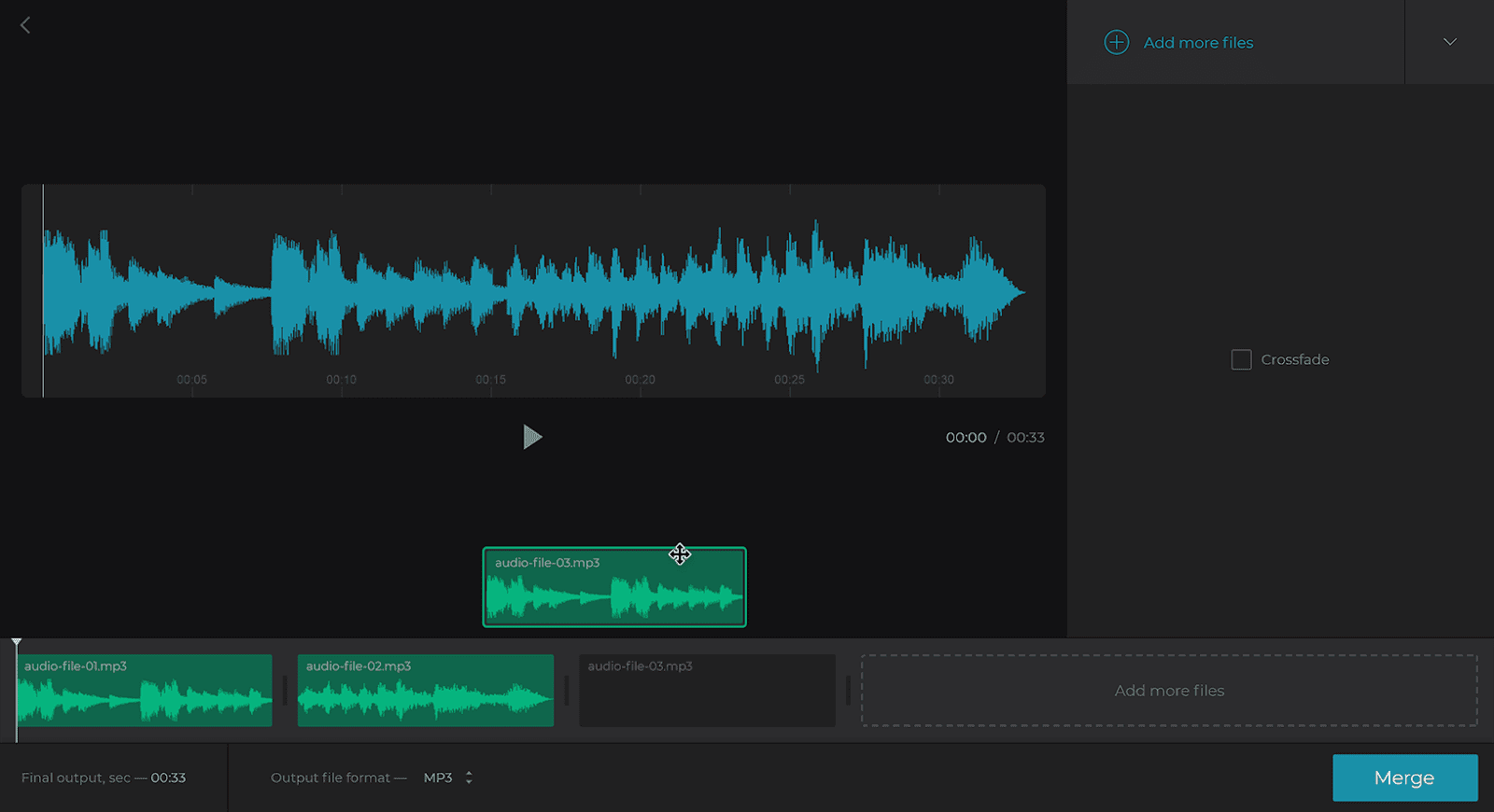Viewport: 1494px width, 812px height.
Task: Open the MP3 output format selector
Action: [448, 777]
